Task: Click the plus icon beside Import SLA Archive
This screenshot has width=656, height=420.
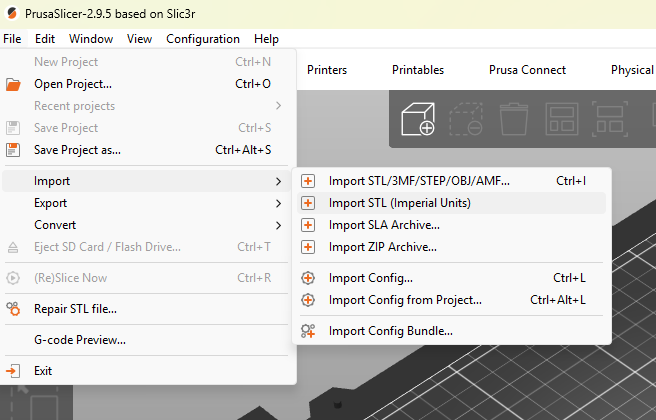Action: [308, 225]
